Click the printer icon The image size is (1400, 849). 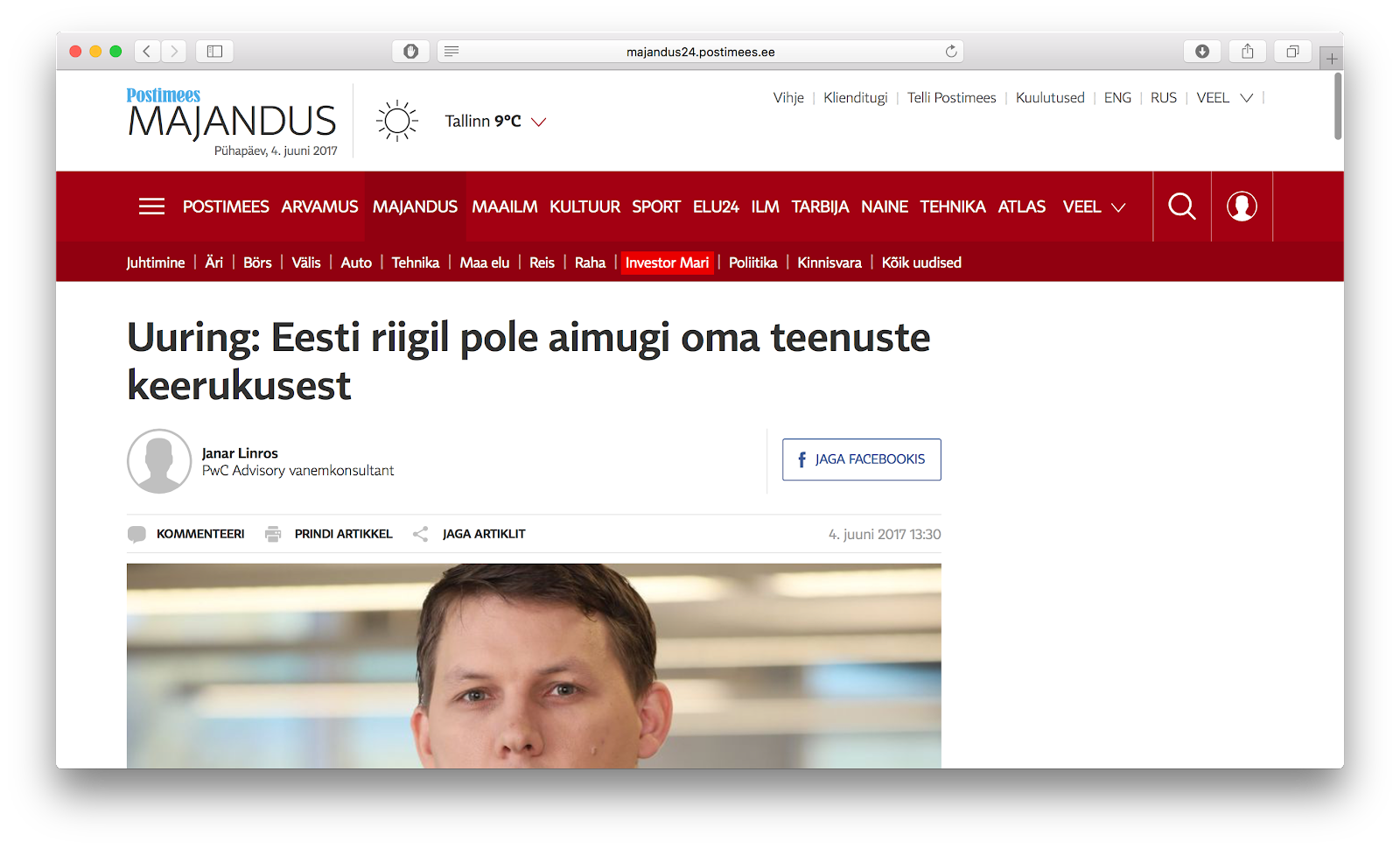tap(273, 534)
